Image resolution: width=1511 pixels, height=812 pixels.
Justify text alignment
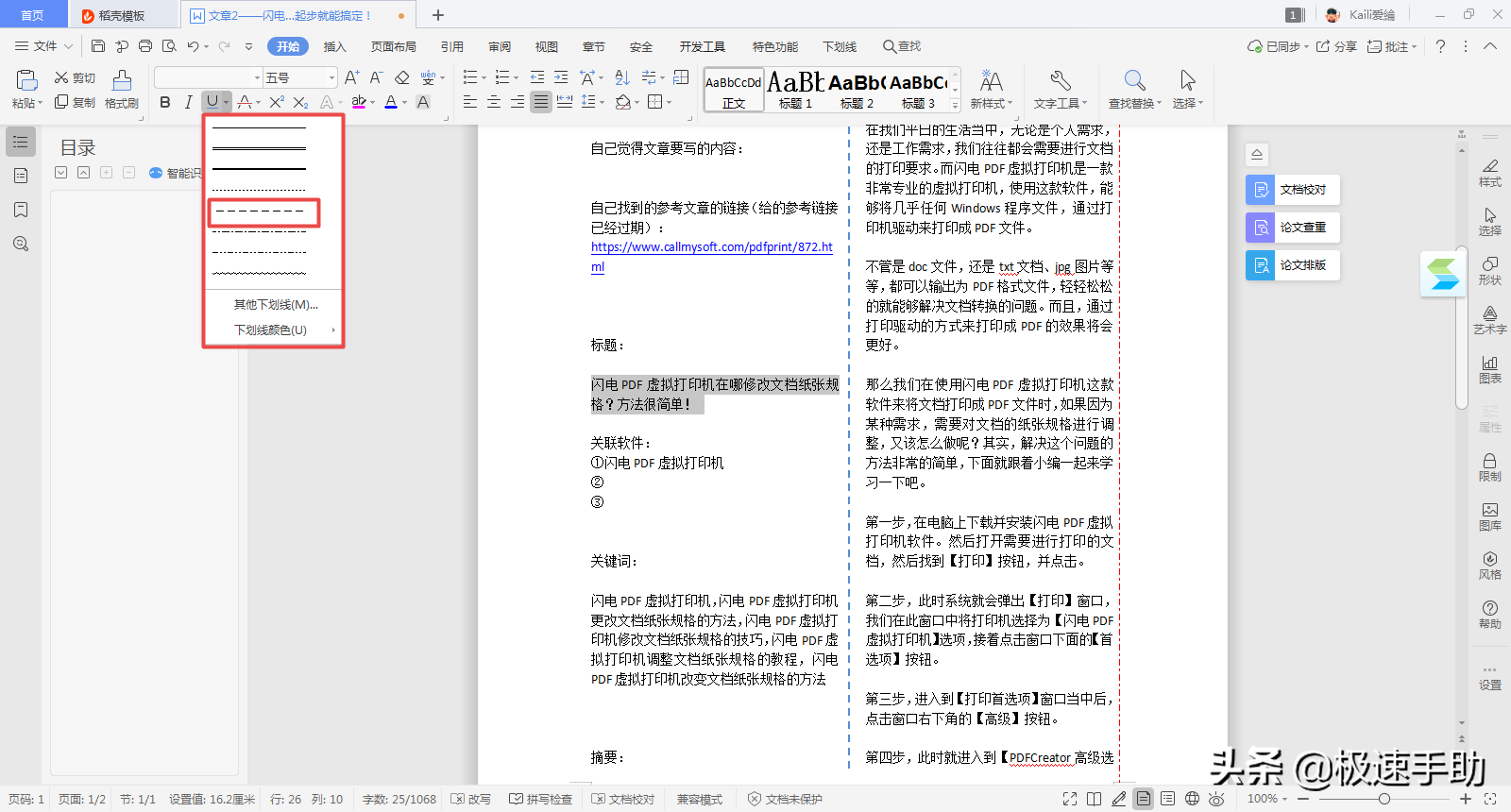541,102
